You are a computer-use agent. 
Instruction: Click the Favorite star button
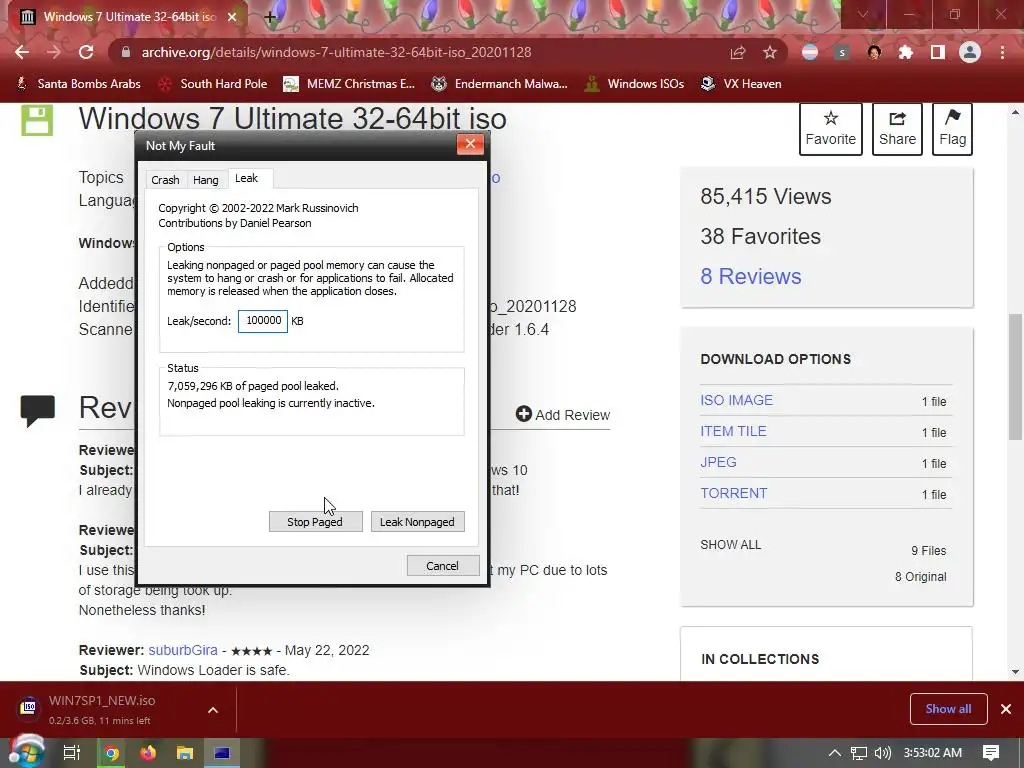pyautogui.click(x=831, y=129)
